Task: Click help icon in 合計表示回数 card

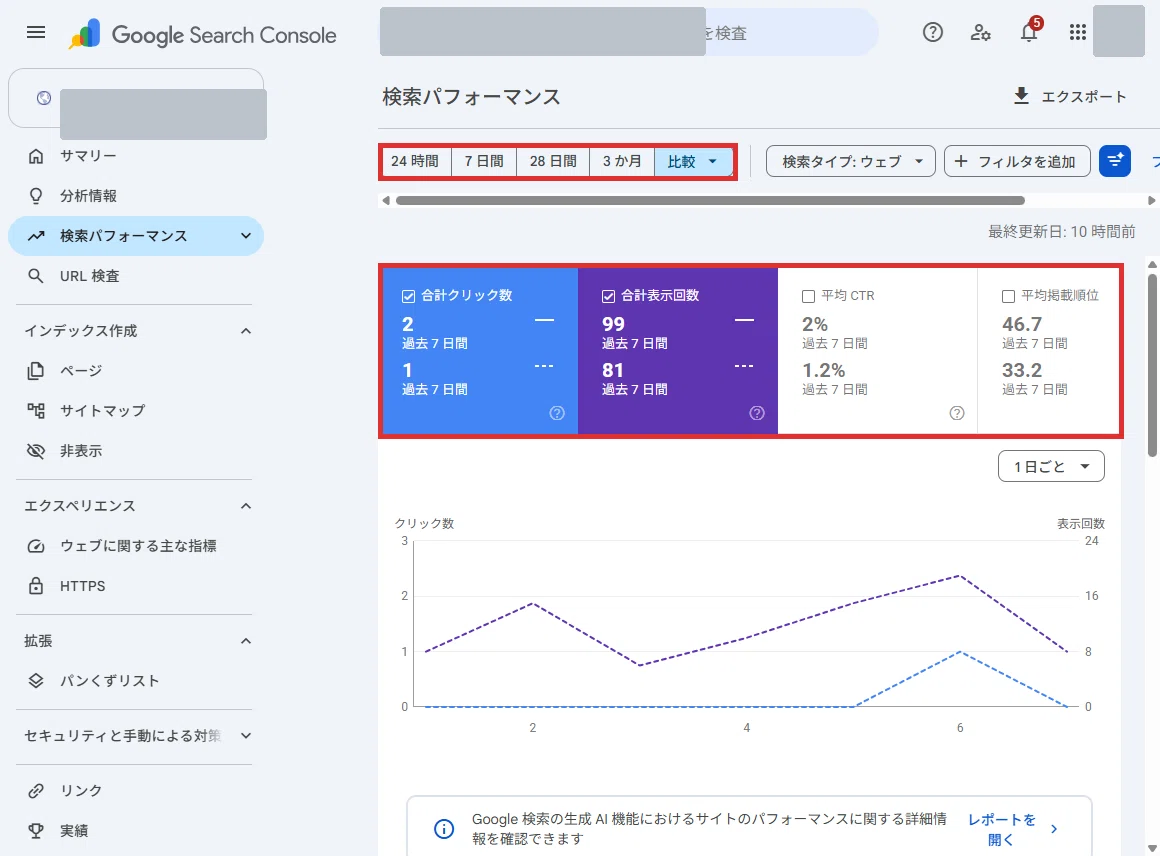Action: click(x=757, y=413)
